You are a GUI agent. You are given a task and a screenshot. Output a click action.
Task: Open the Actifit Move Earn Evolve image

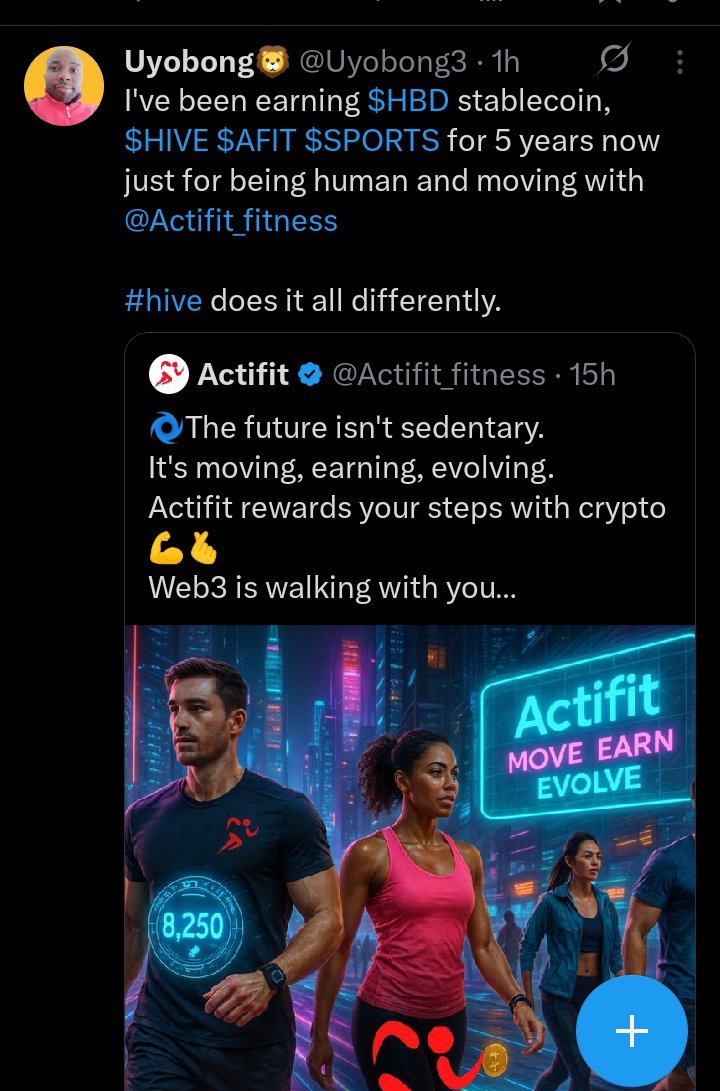(x=410, y=857)
